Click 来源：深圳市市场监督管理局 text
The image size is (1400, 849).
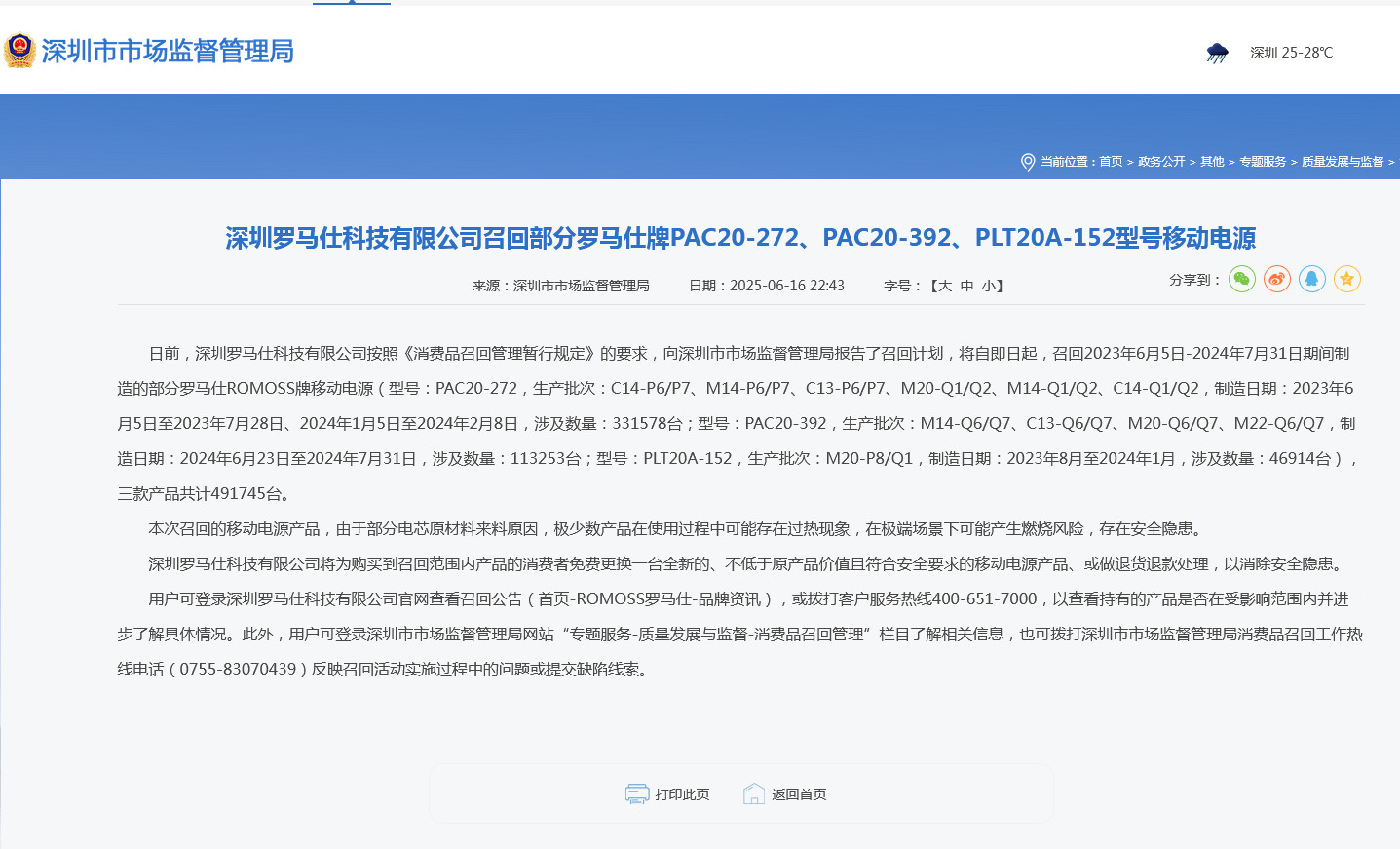tap(560, 286)
